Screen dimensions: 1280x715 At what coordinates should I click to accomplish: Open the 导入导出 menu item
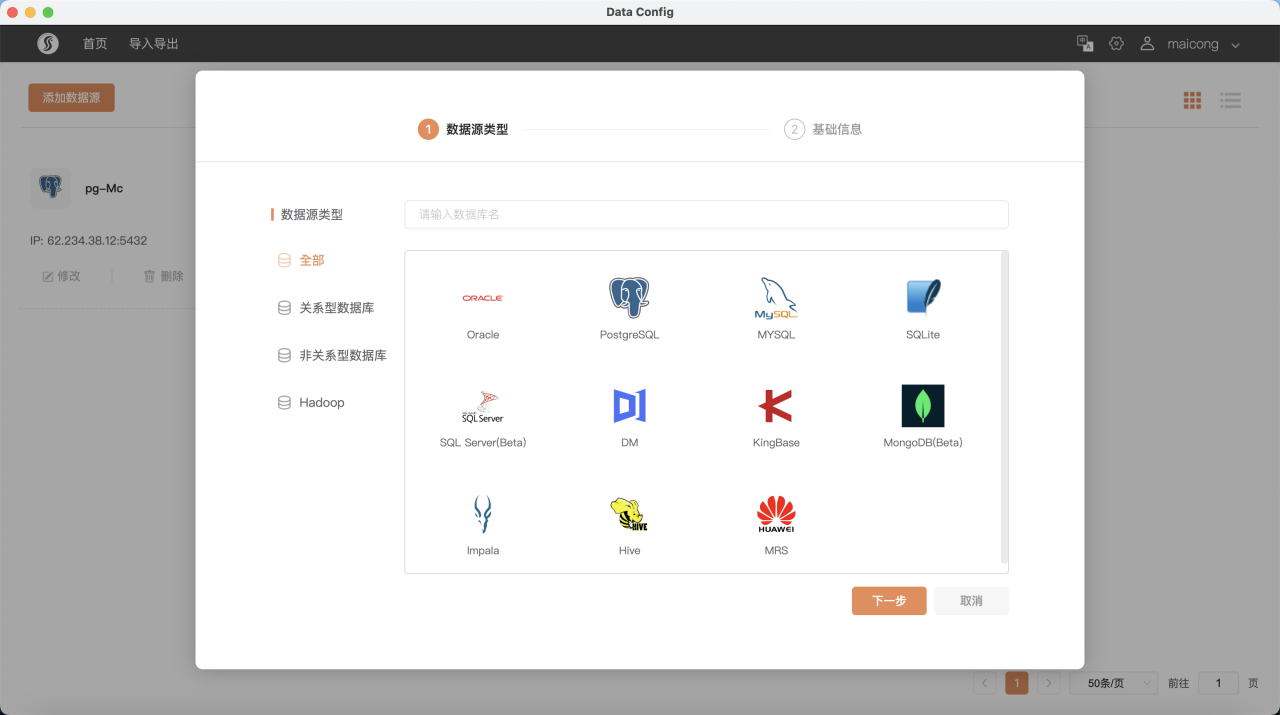(154, 44)
